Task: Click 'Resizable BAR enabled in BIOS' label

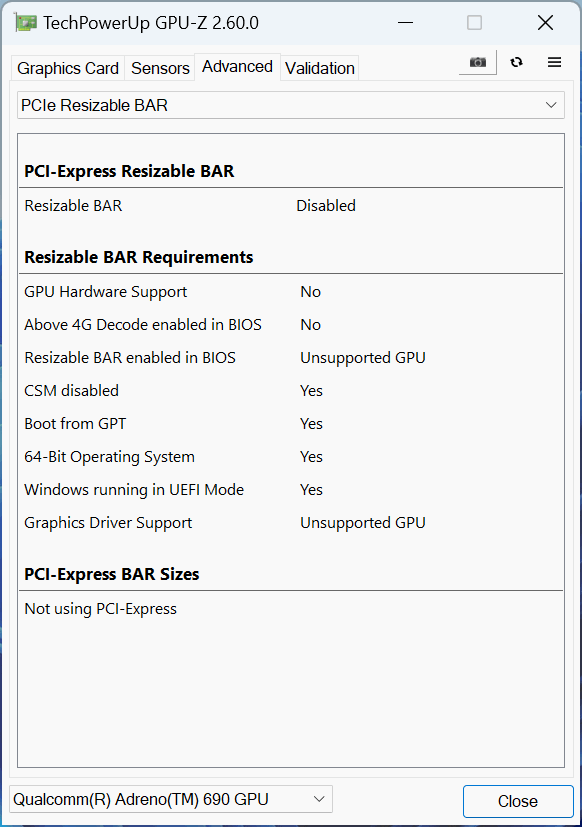Action: coord(130,358)
